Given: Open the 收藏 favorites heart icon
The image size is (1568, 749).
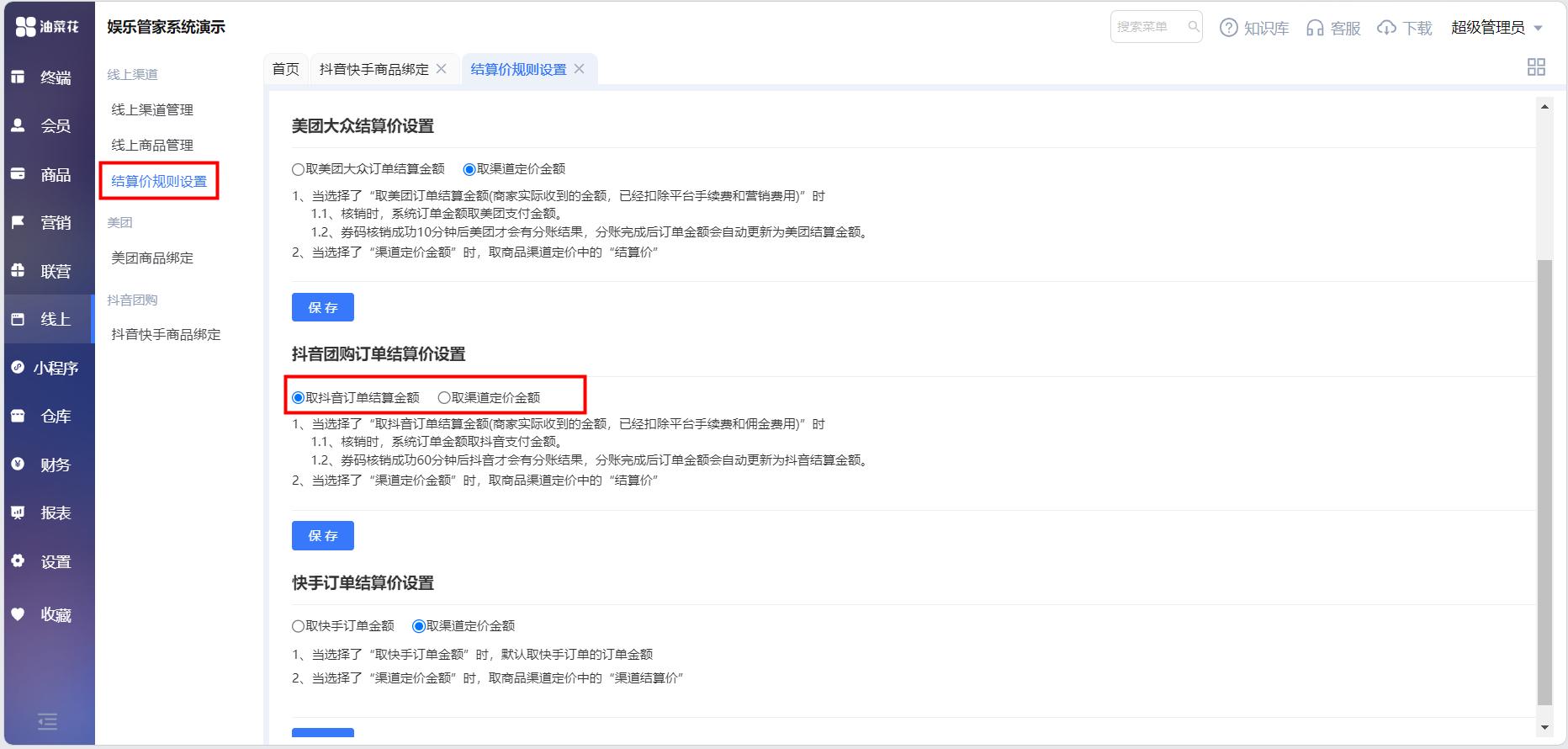Looking at the screenshot, I should coord(18,614).
